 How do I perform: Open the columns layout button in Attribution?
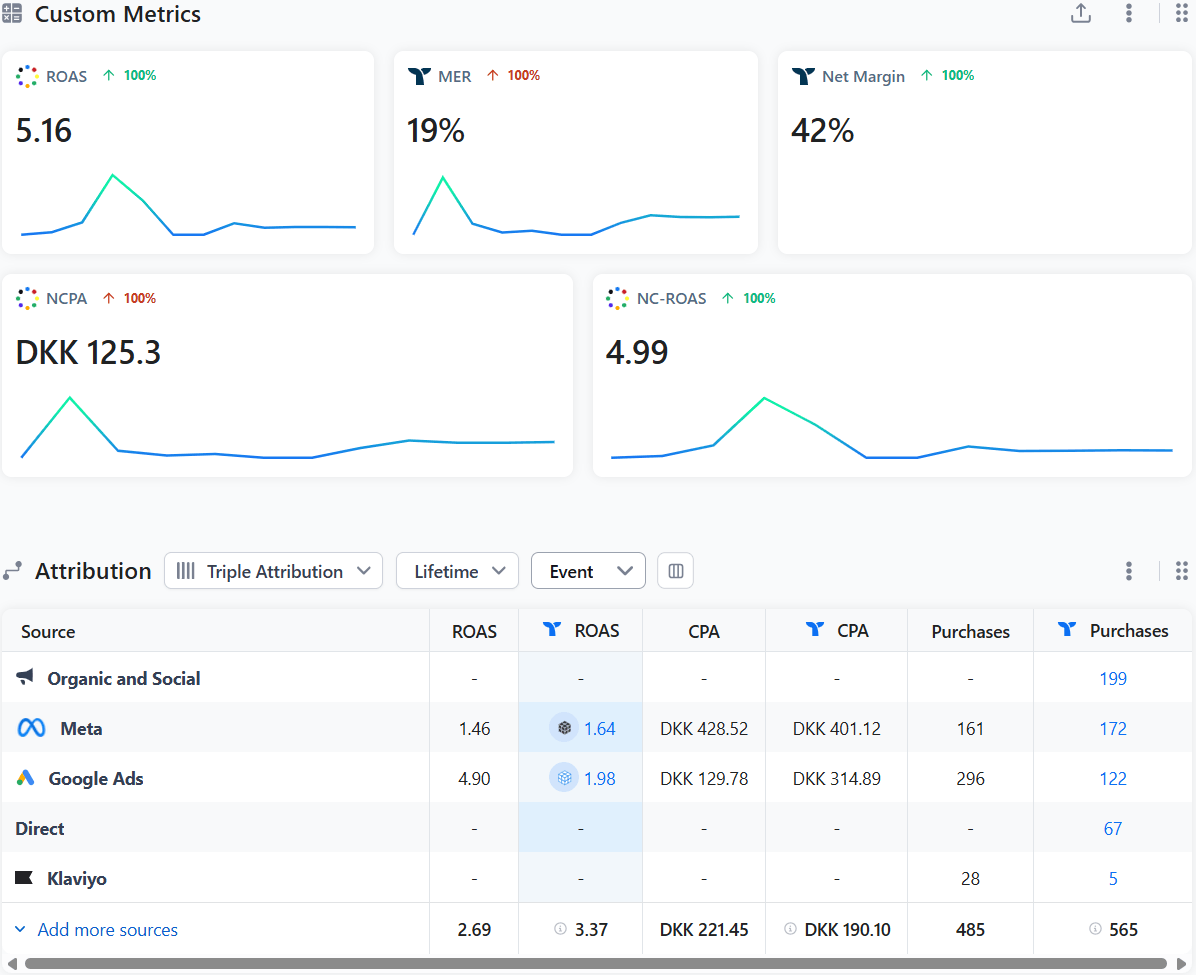676,571
